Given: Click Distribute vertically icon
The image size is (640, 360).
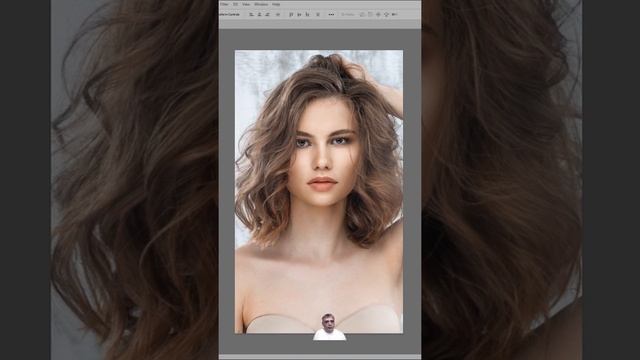Looking at the screenshot, I should [x=278, y=14].
